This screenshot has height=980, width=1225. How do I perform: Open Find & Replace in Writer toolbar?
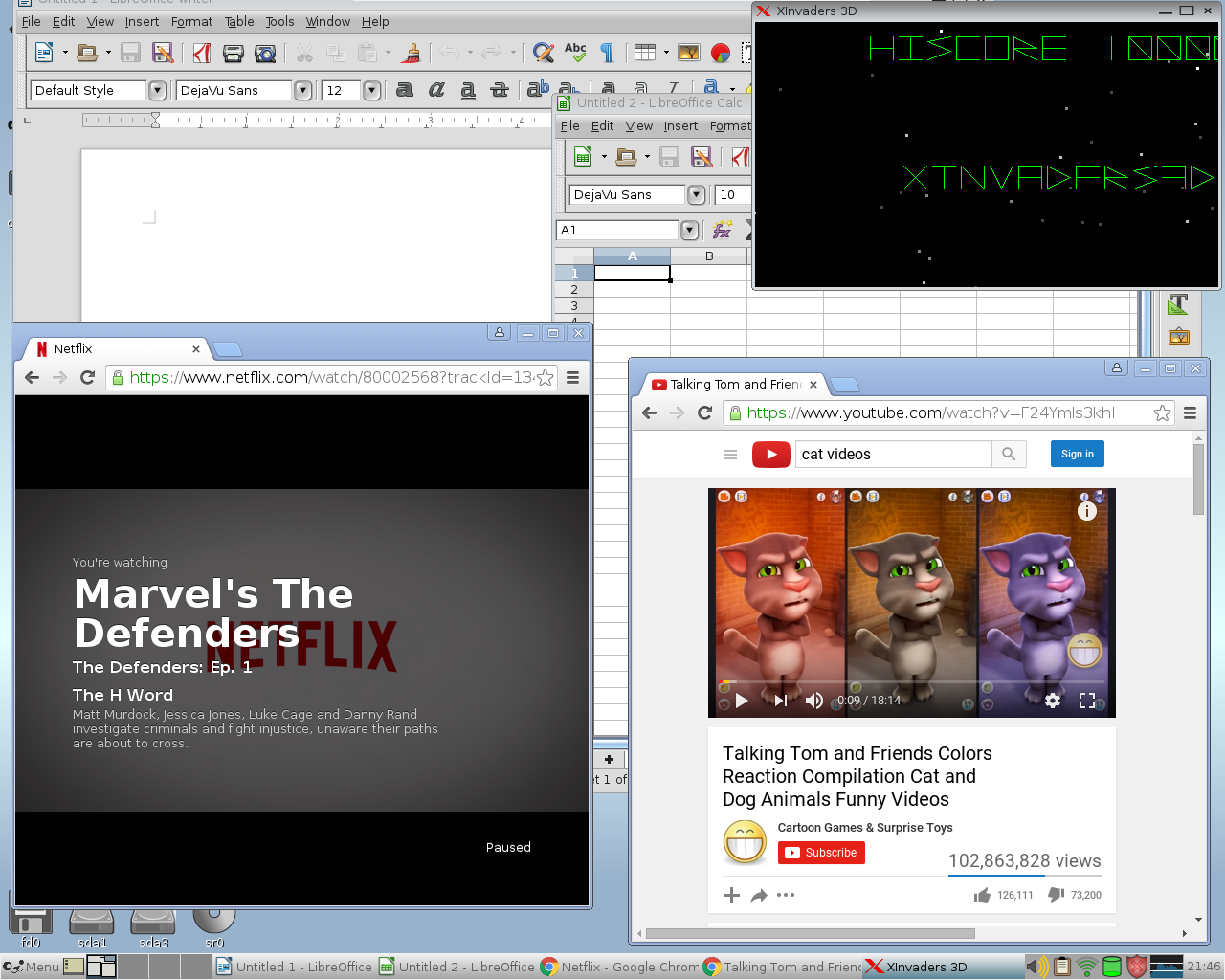544,53
